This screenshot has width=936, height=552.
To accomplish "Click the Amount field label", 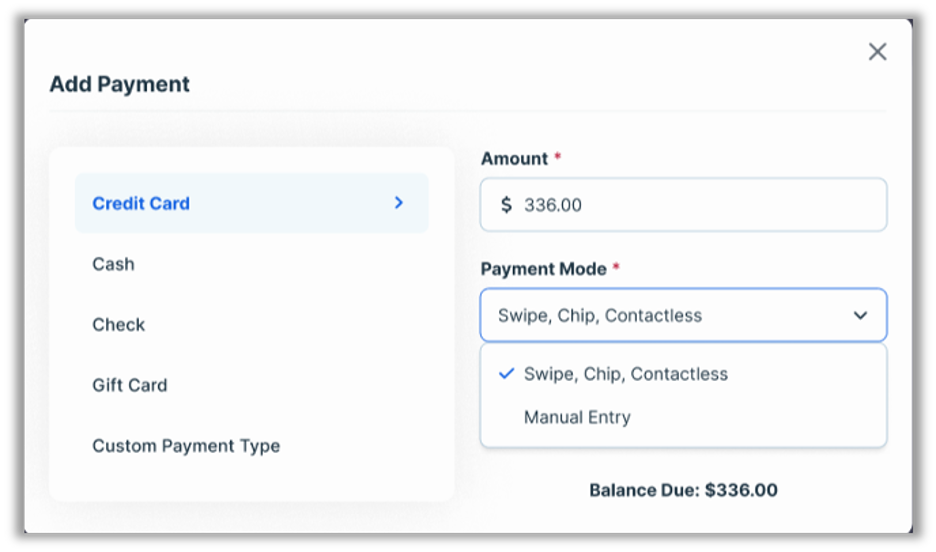I will point(514,159).
